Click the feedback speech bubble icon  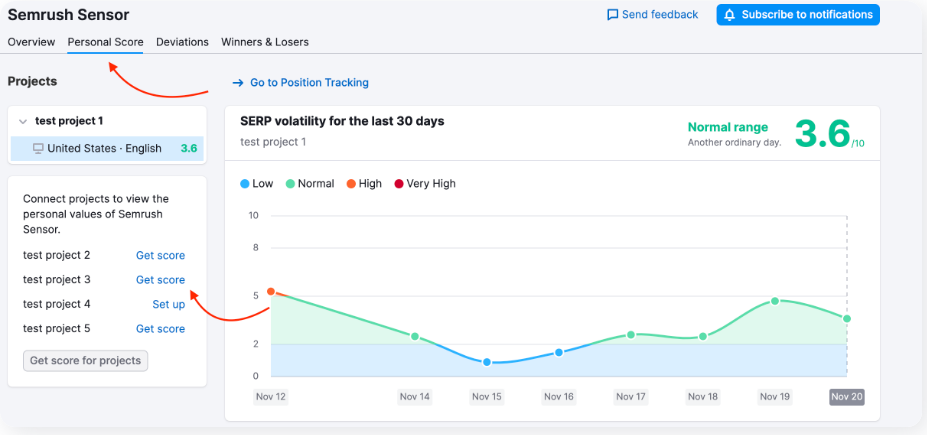tap(612, 15)
